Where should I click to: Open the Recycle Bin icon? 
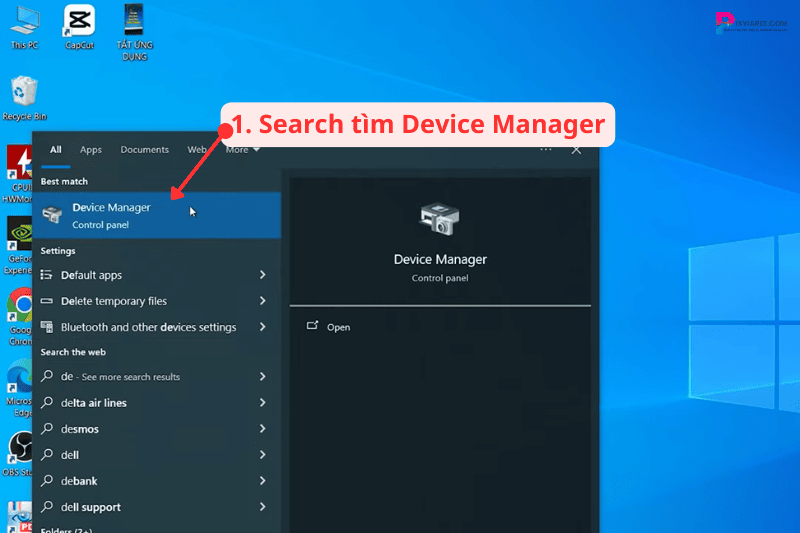pos(24,96)
